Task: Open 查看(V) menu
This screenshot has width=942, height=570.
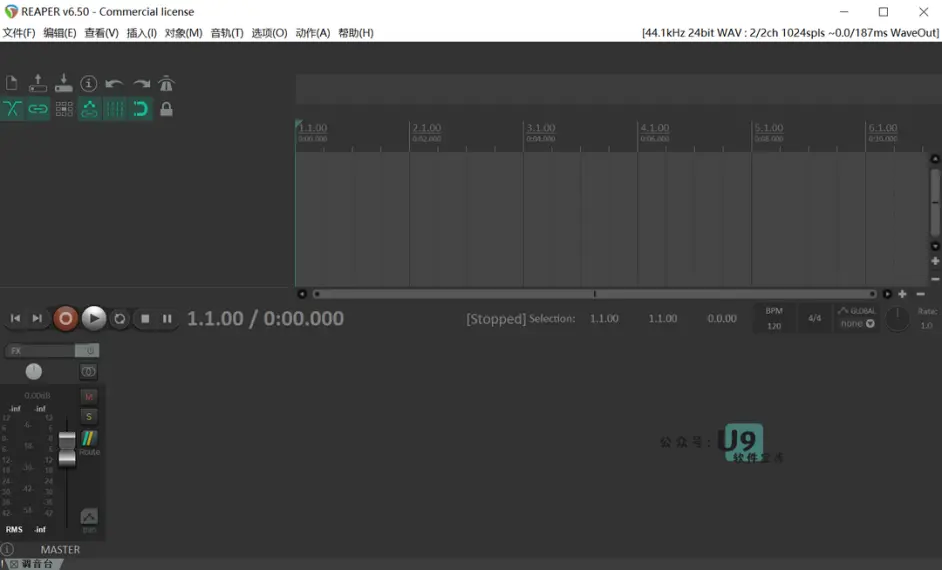Action: (102, 33)
